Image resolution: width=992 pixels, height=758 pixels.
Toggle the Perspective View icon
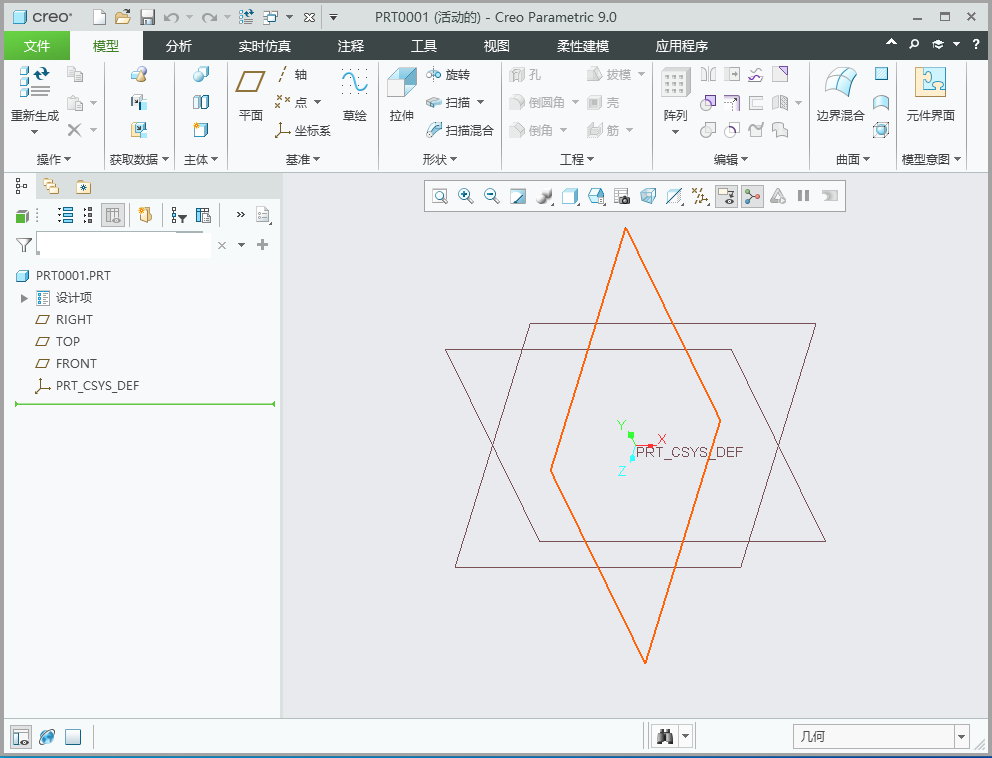(x=648, y=196)
